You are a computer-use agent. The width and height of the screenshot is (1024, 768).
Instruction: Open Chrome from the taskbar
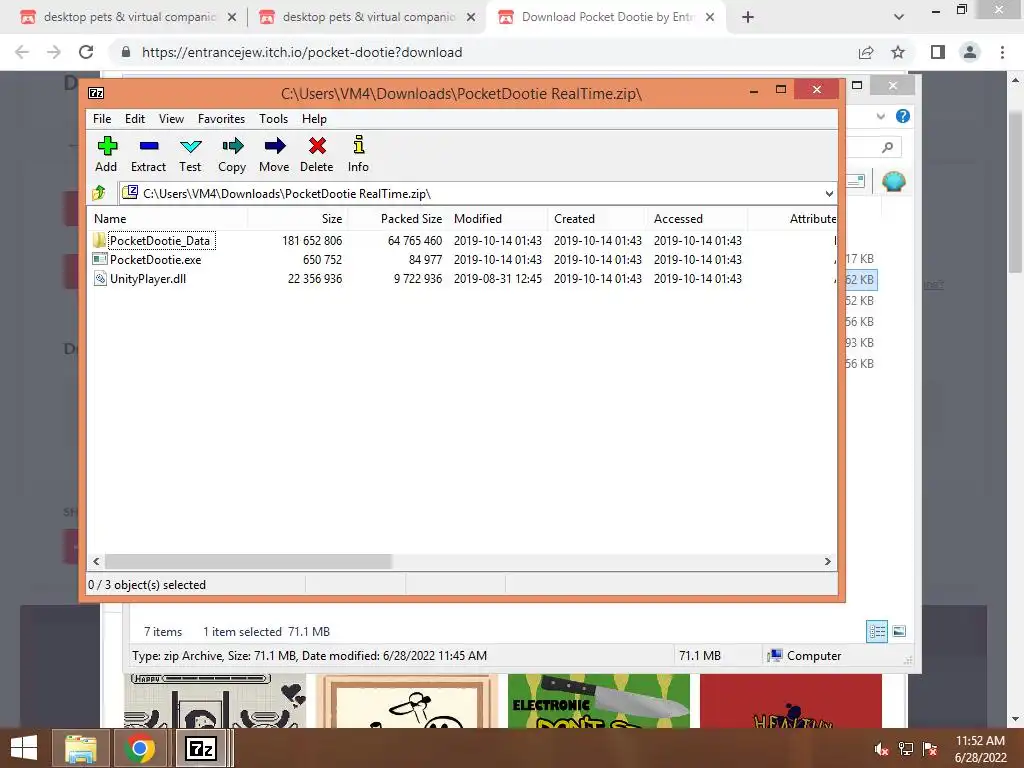(x=139, y=748)
